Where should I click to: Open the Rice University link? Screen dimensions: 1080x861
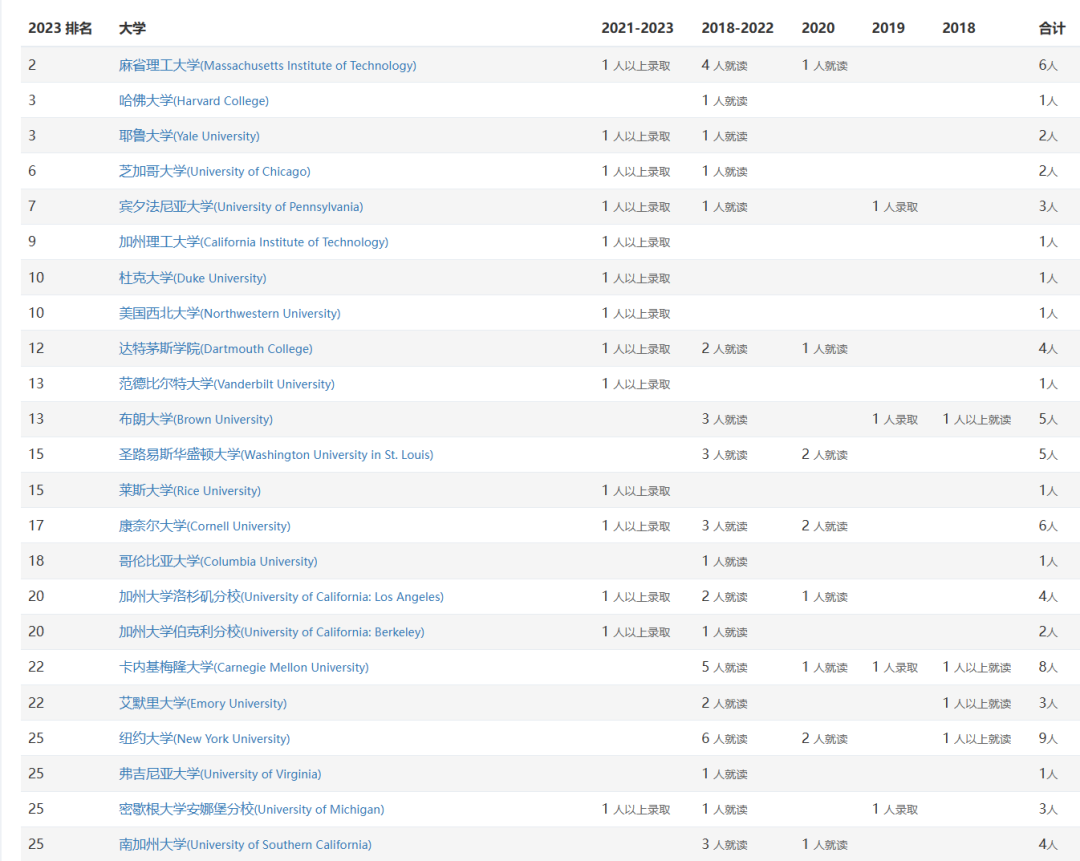[189, 490]
